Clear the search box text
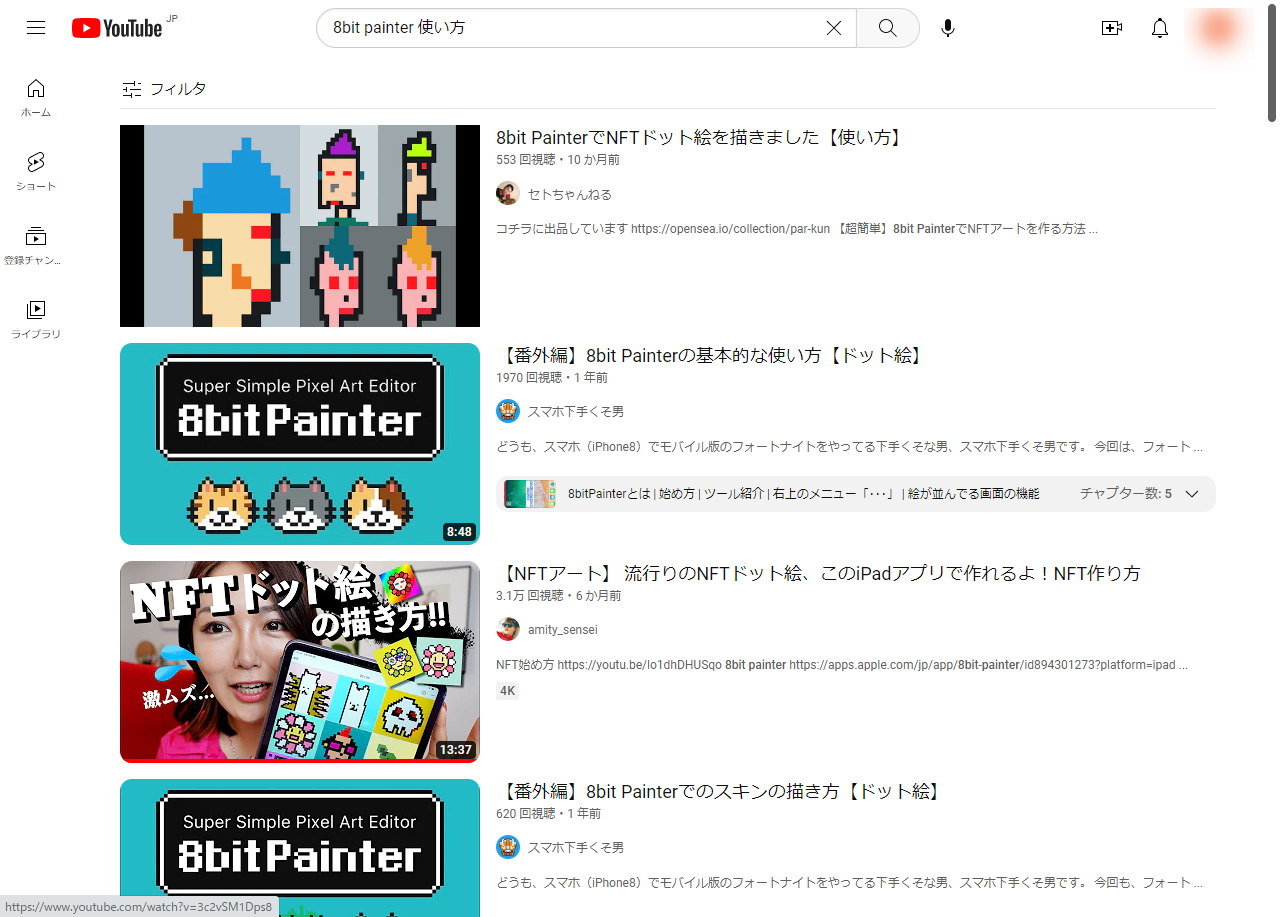The image size is (1280, 917). [x=834, y=28]
